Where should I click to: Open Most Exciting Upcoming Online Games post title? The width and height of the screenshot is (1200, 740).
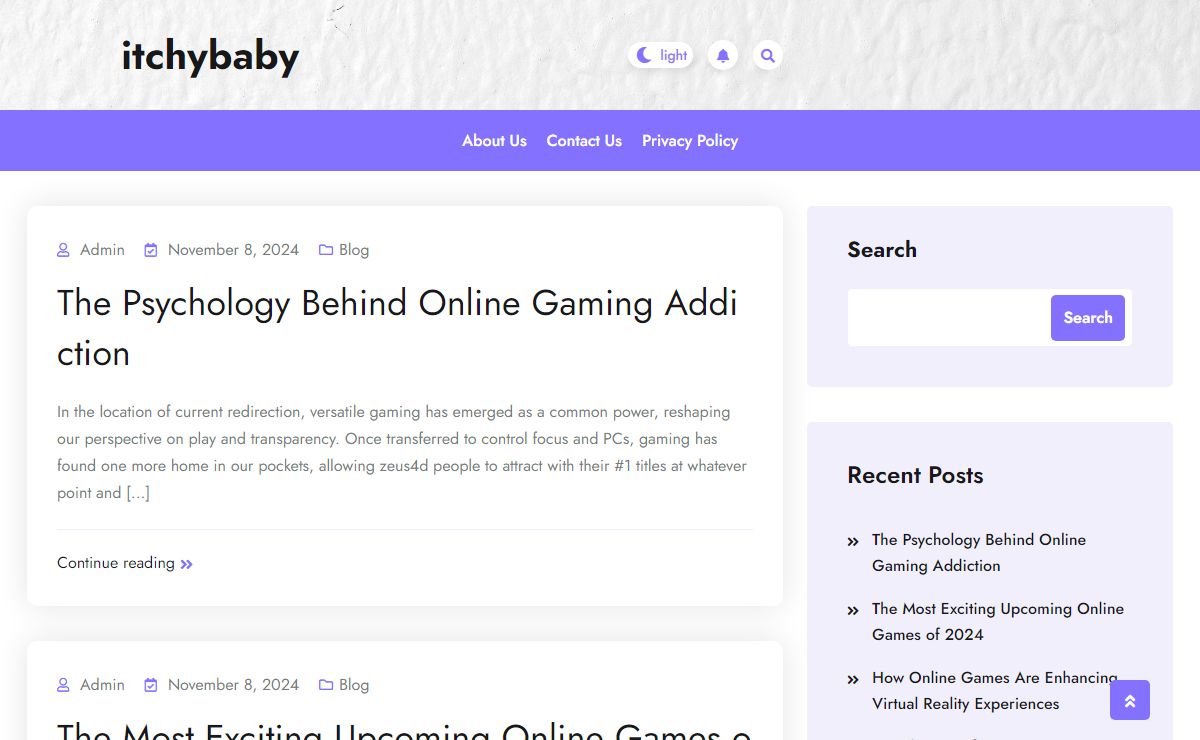(x=404, y=730)
